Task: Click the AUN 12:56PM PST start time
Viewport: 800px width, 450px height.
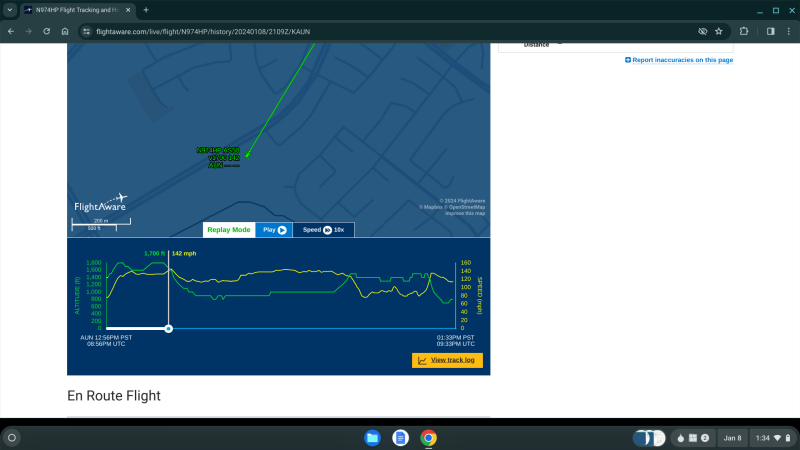Action: click(x=106, y=338)
